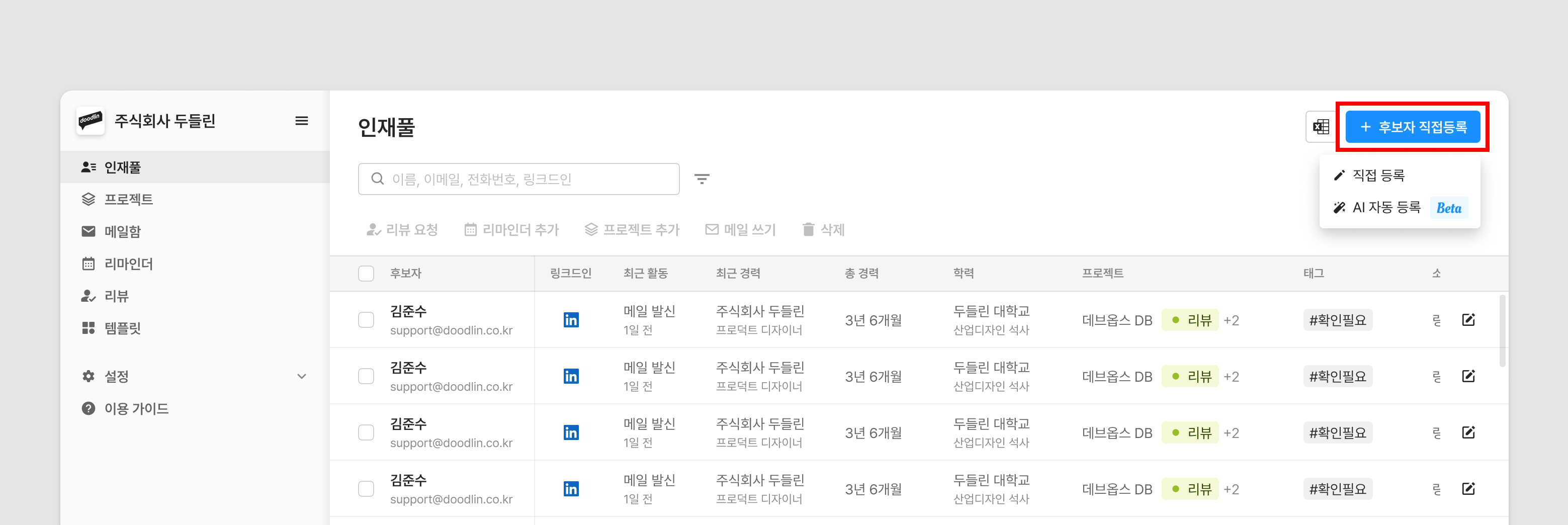Open the 후보자 직접등록 dropdown button
This screenshot has height=525, width=1568.
click(1412, 127)
